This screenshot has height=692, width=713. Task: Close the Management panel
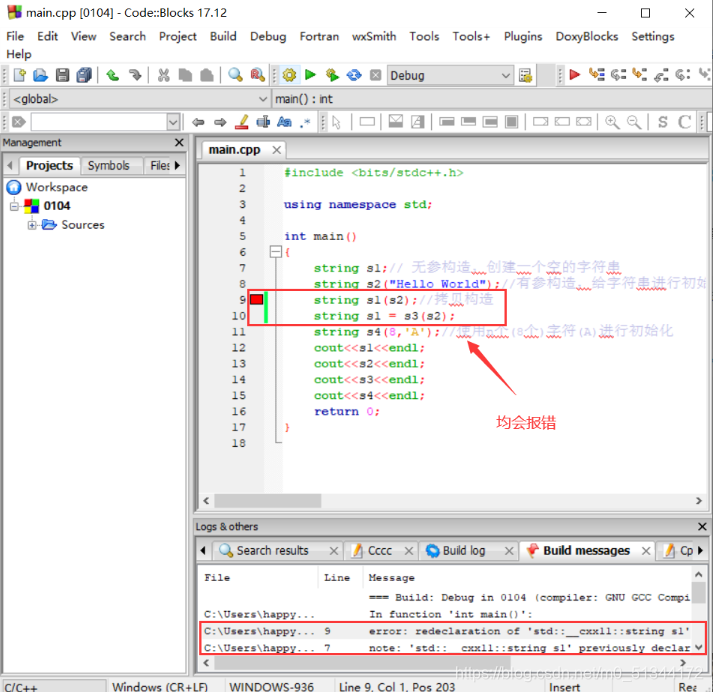(x=179, y=143)
